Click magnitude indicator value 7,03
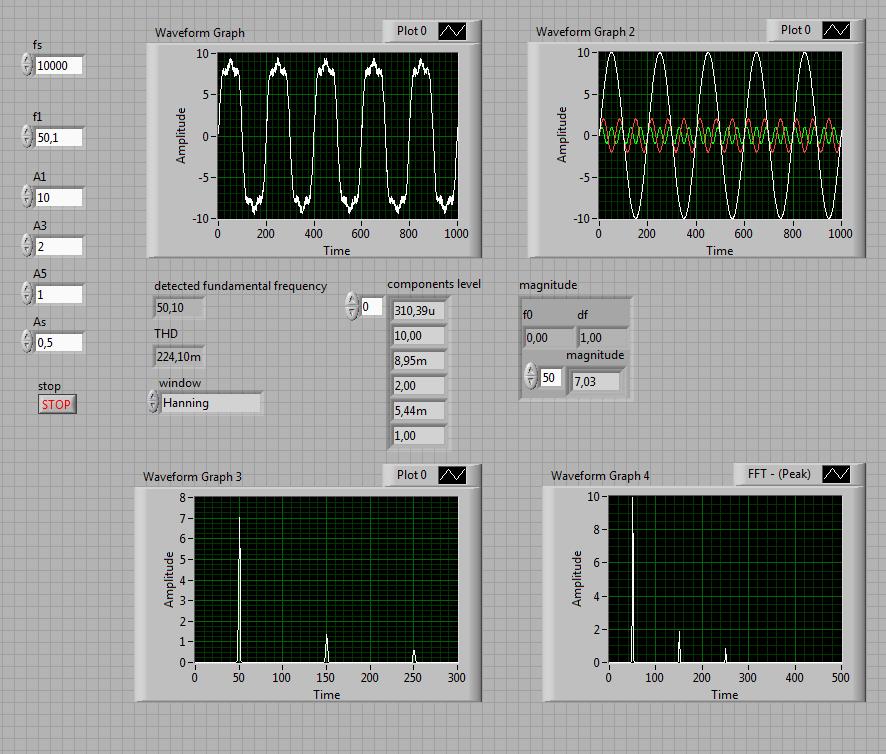 click(596, 382)
